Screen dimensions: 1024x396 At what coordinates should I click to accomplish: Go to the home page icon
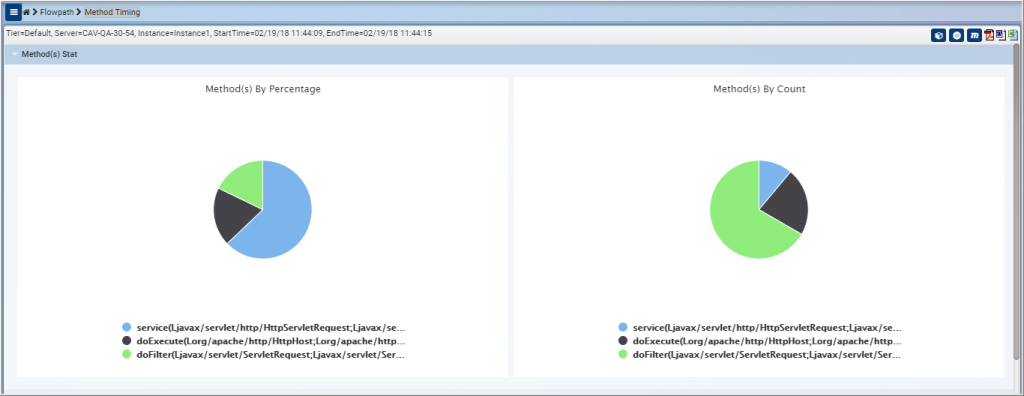coord(27,12)
